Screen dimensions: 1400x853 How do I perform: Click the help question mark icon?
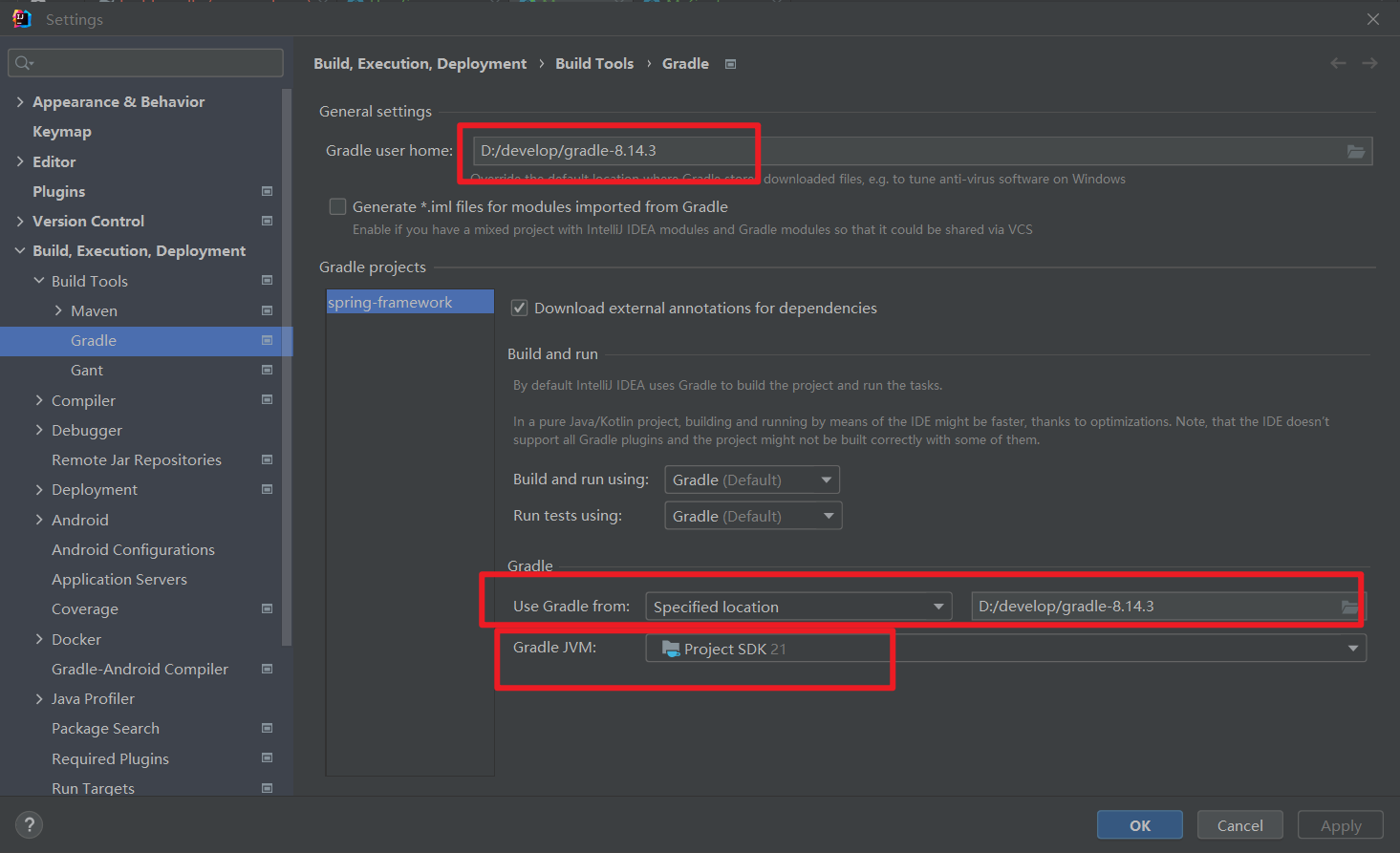click(29, 825)
